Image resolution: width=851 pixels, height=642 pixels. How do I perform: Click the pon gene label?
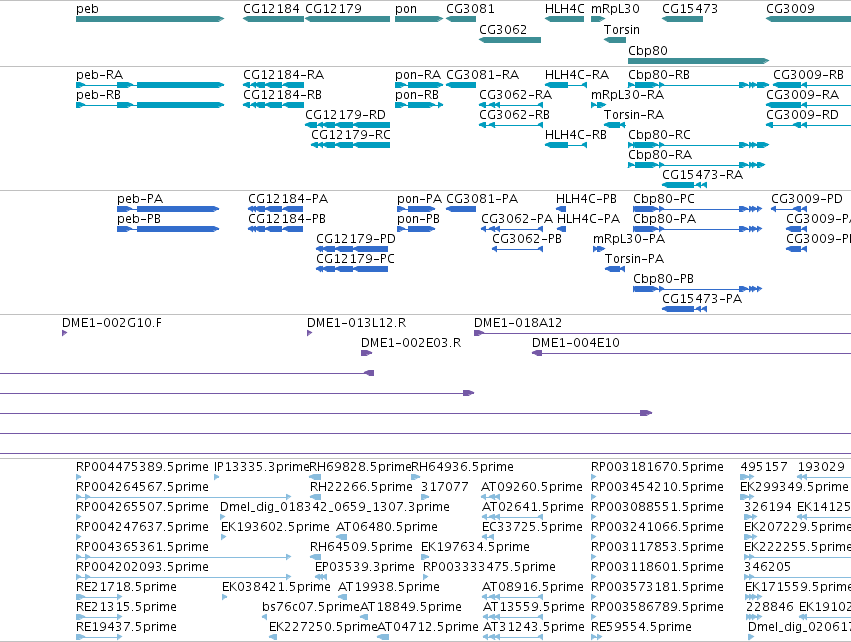click(x=406, y=9)
